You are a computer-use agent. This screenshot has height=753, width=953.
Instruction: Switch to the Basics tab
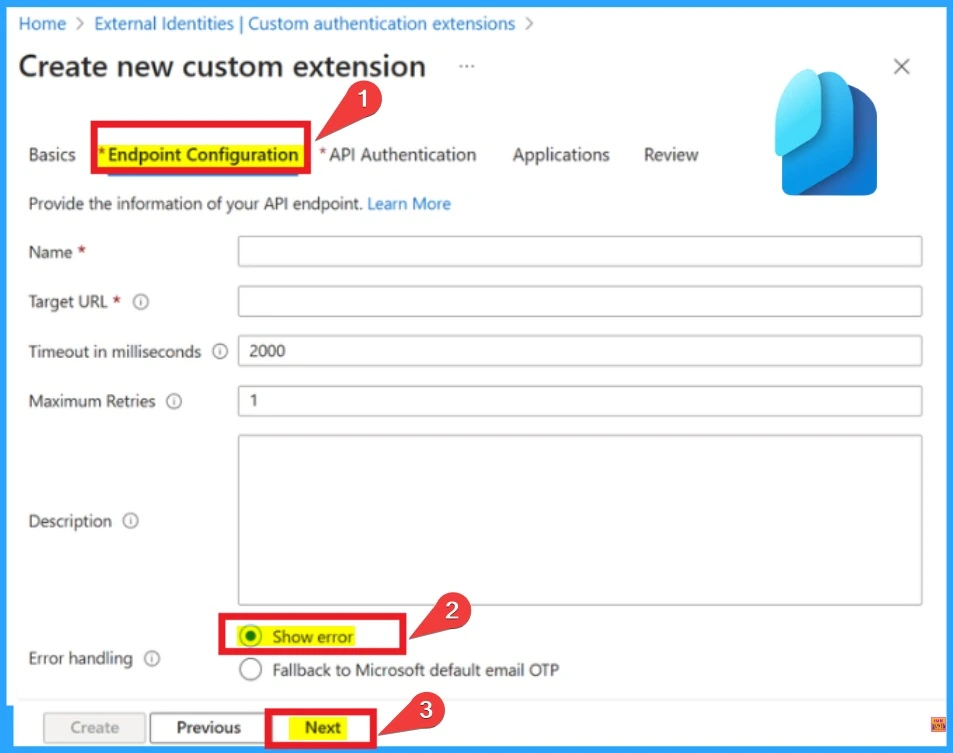(52, 155)
